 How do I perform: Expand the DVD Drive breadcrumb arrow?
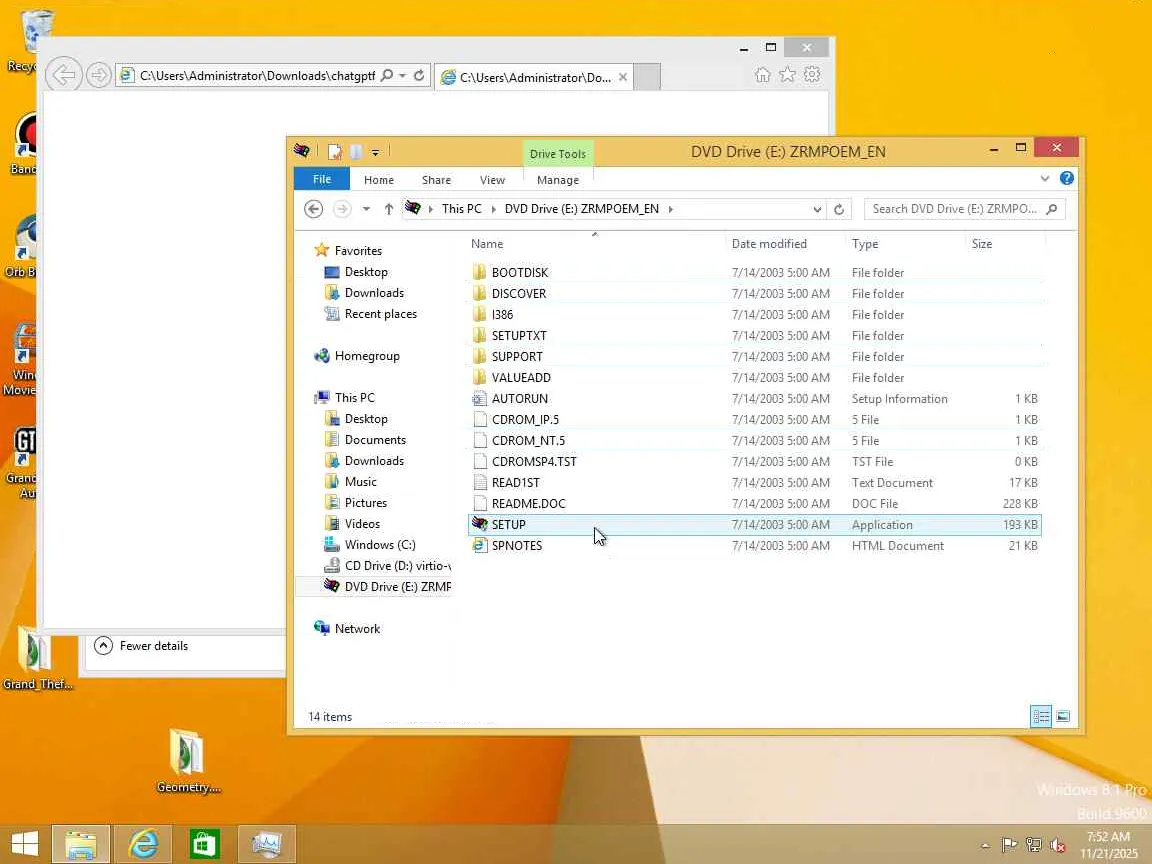coord(670,209)
